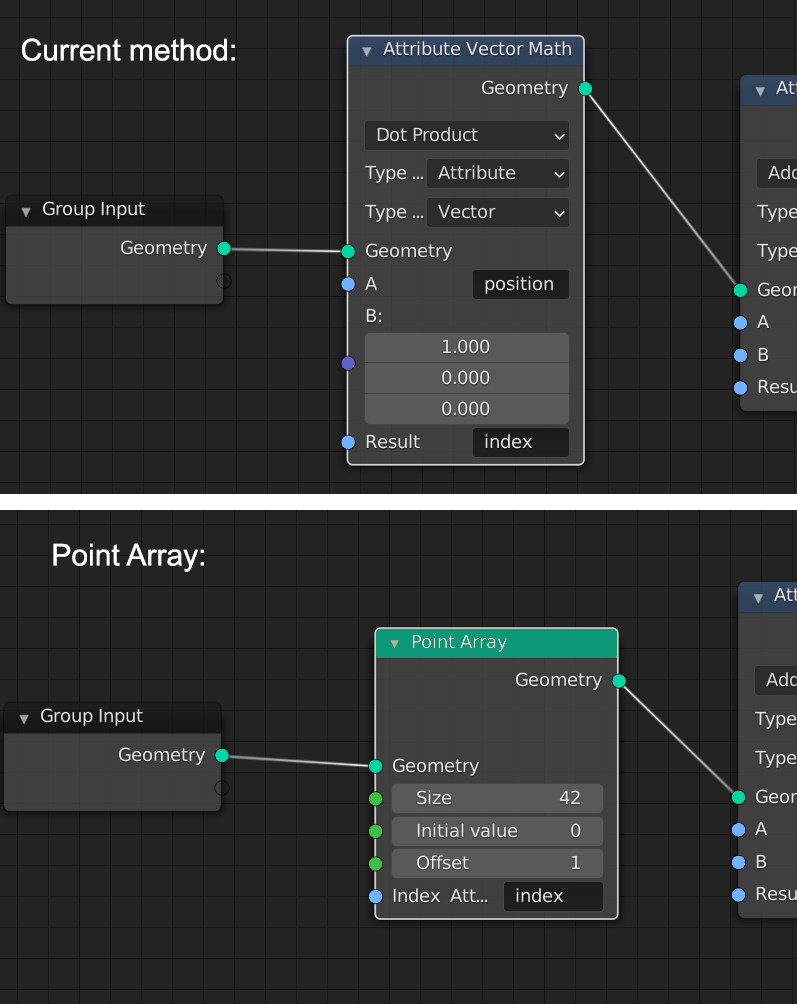This screenshot has width=797, height=1004.
Task: Click Result socket of lower-right node
Action: click(739, 895)
